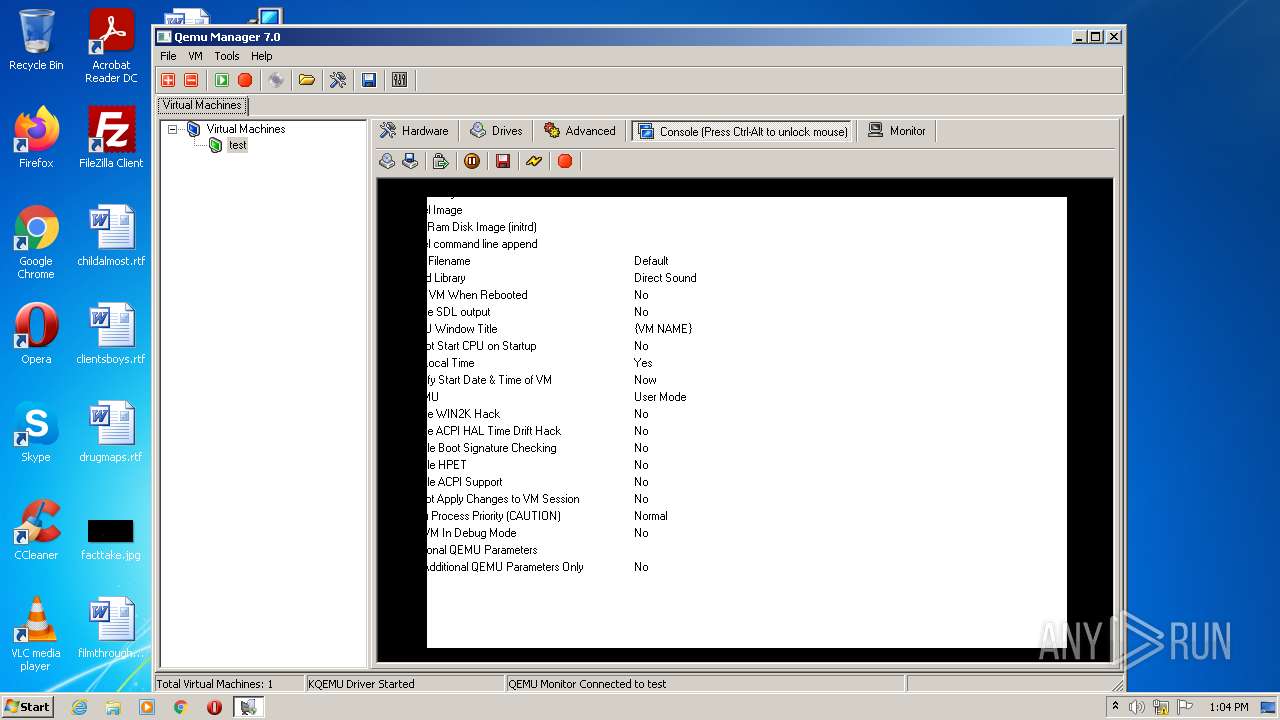Click the Boot Signature Checking row
The height and width of the screenshot is (720, 1280).
492,448
